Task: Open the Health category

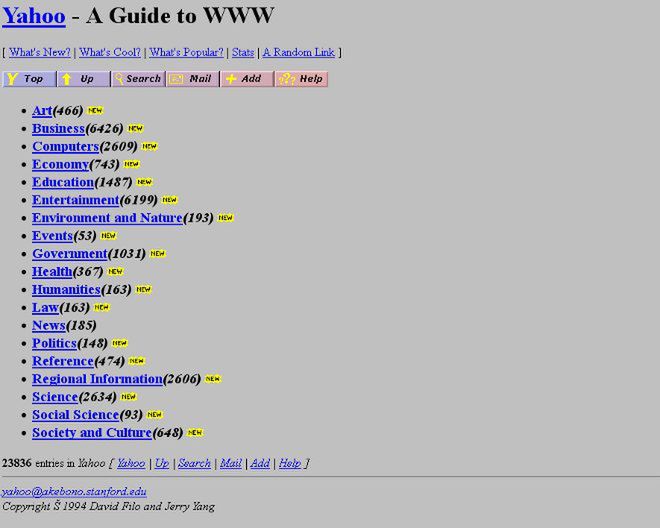Action: (52, 272)
